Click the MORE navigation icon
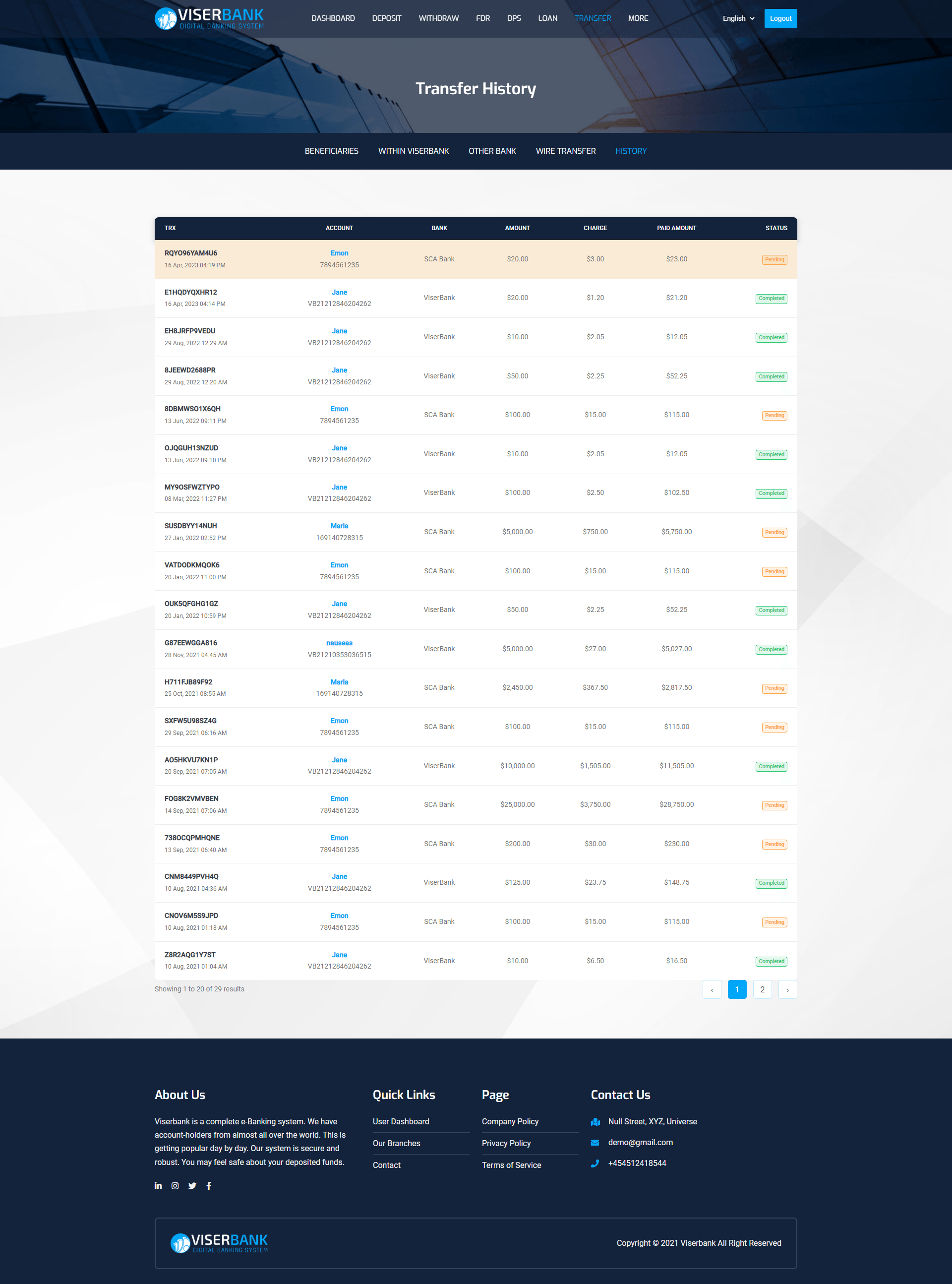Image resolution: width=952 pixels, height=1284 pixels. [638, 18]
